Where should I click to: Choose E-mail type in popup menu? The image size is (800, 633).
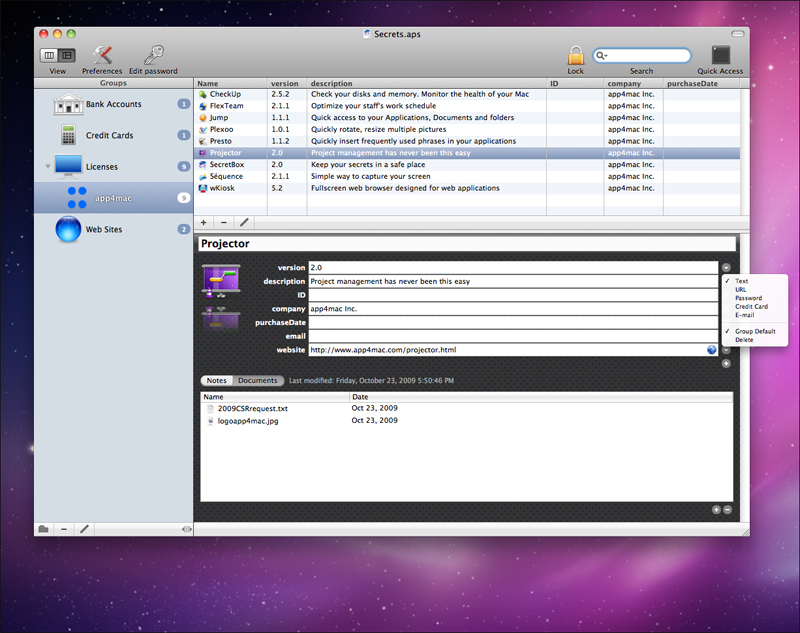pos(755,315)
